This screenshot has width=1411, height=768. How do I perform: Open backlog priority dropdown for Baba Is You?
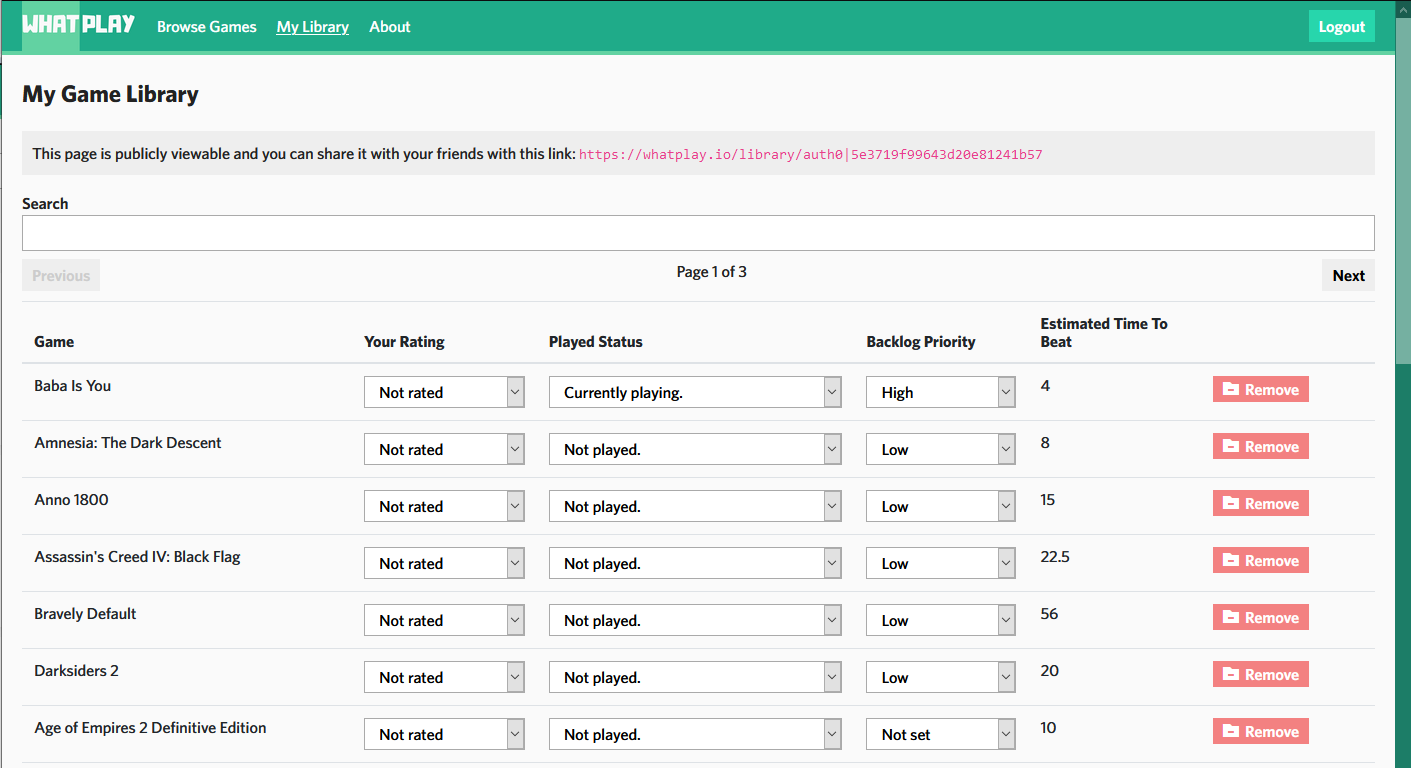point(941,393)
